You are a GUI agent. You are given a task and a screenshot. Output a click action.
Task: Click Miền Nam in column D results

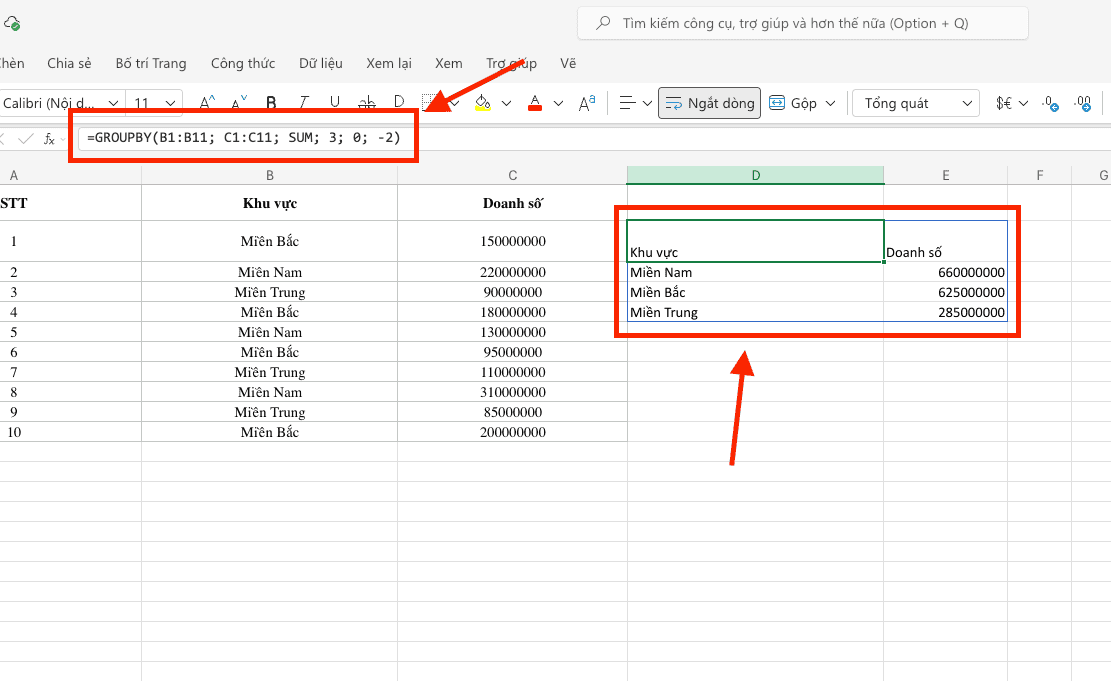pos(755,272)
